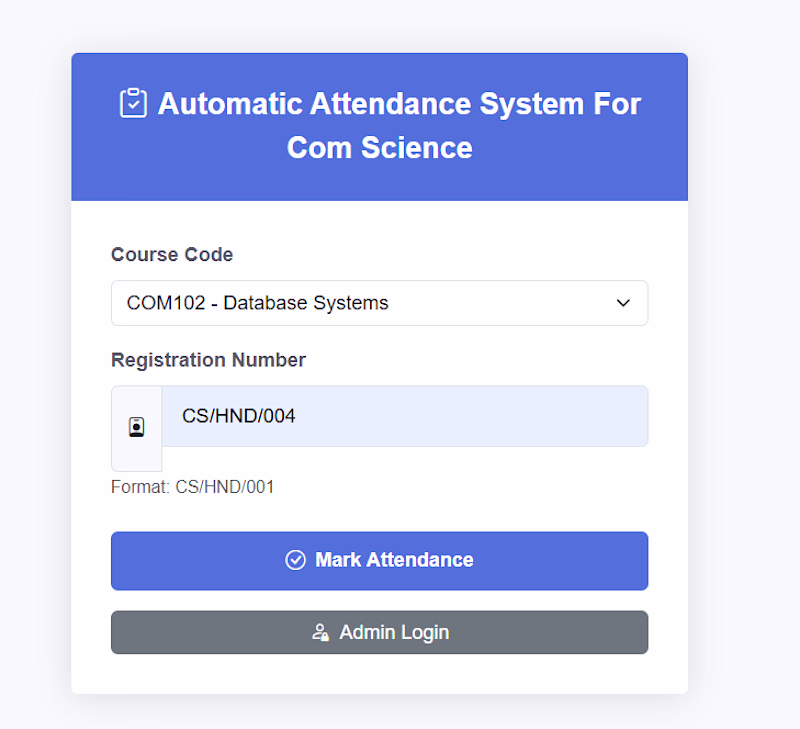Expand course list using the chevron arrow
This screenshot has height=729, width=800.
point(623,303)
